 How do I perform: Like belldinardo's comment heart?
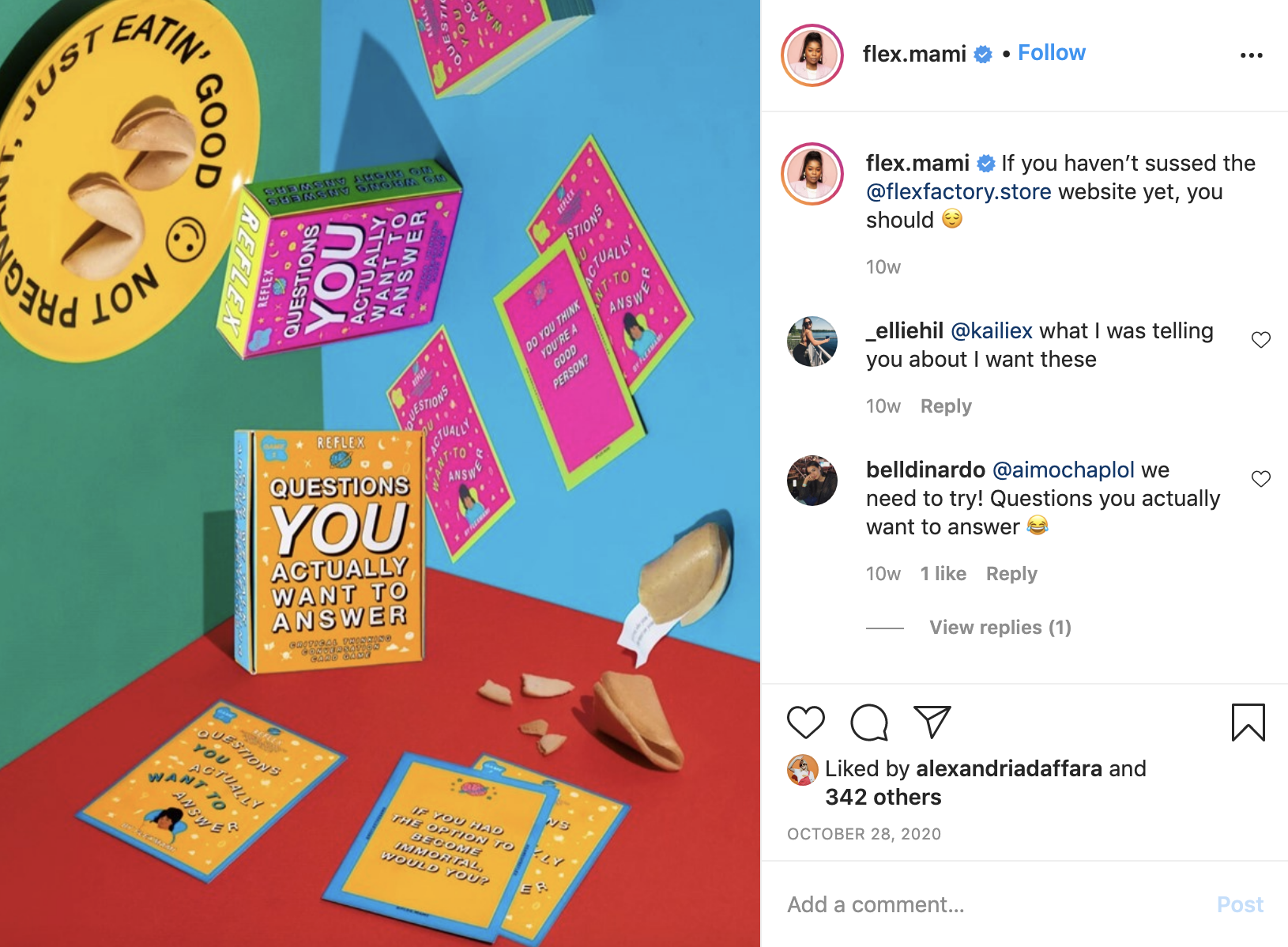point(1261,479)
